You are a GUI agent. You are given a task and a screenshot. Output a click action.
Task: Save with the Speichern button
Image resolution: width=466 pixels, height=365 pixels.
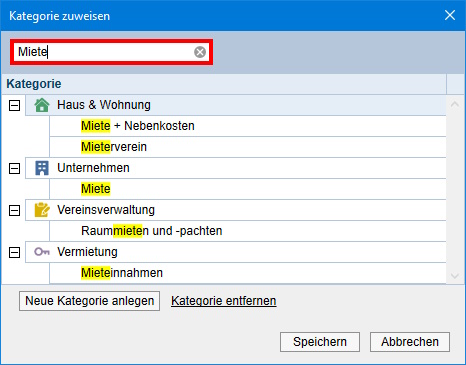click(320, 342)
